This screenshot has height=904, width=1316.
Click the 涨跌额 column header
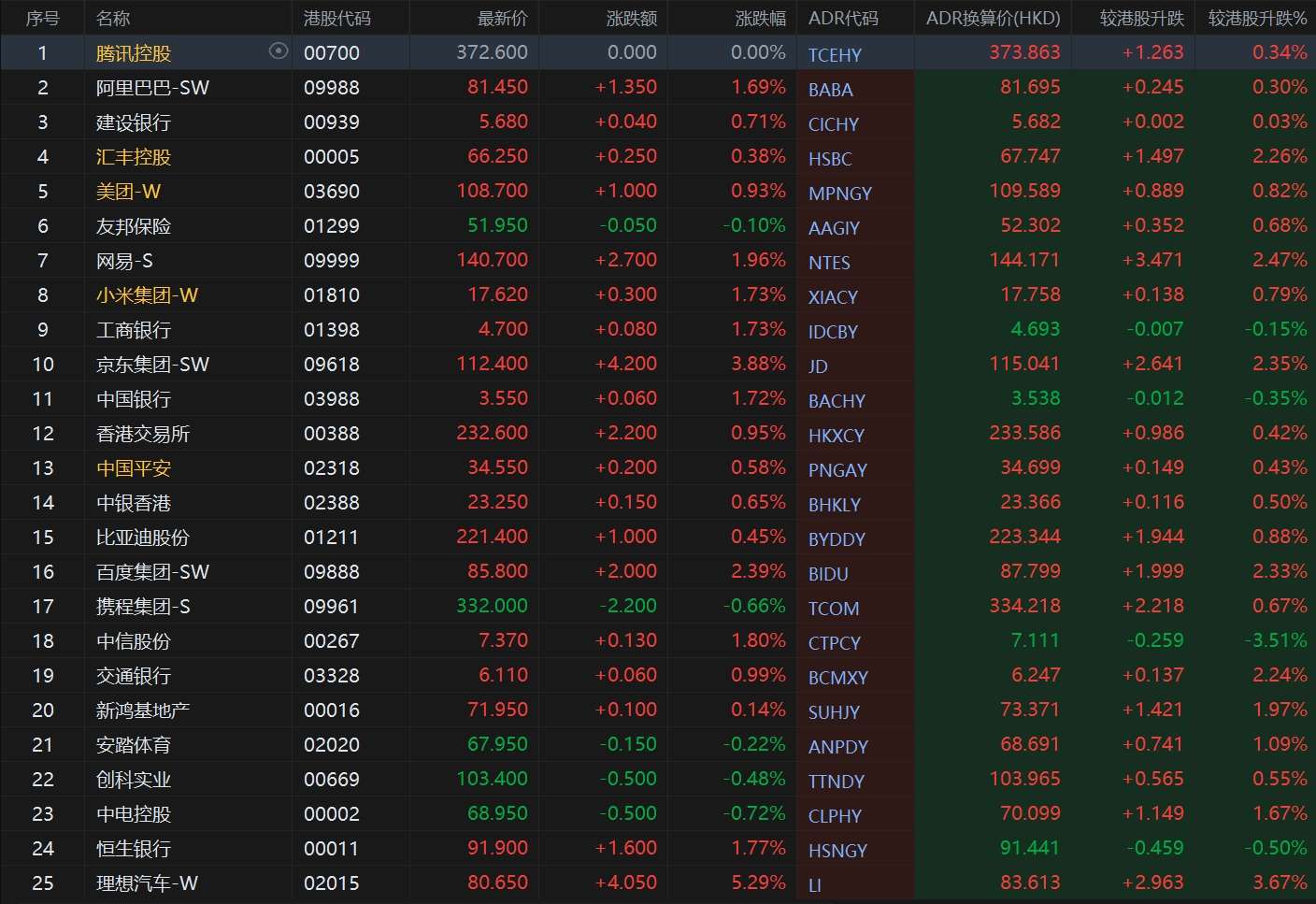[x=631, y=18]
